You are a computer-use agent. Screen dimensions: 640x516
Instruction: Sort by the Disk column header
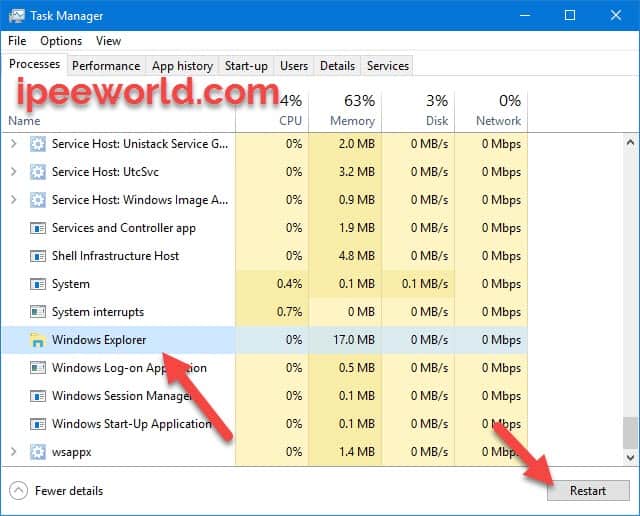point(437,121)
